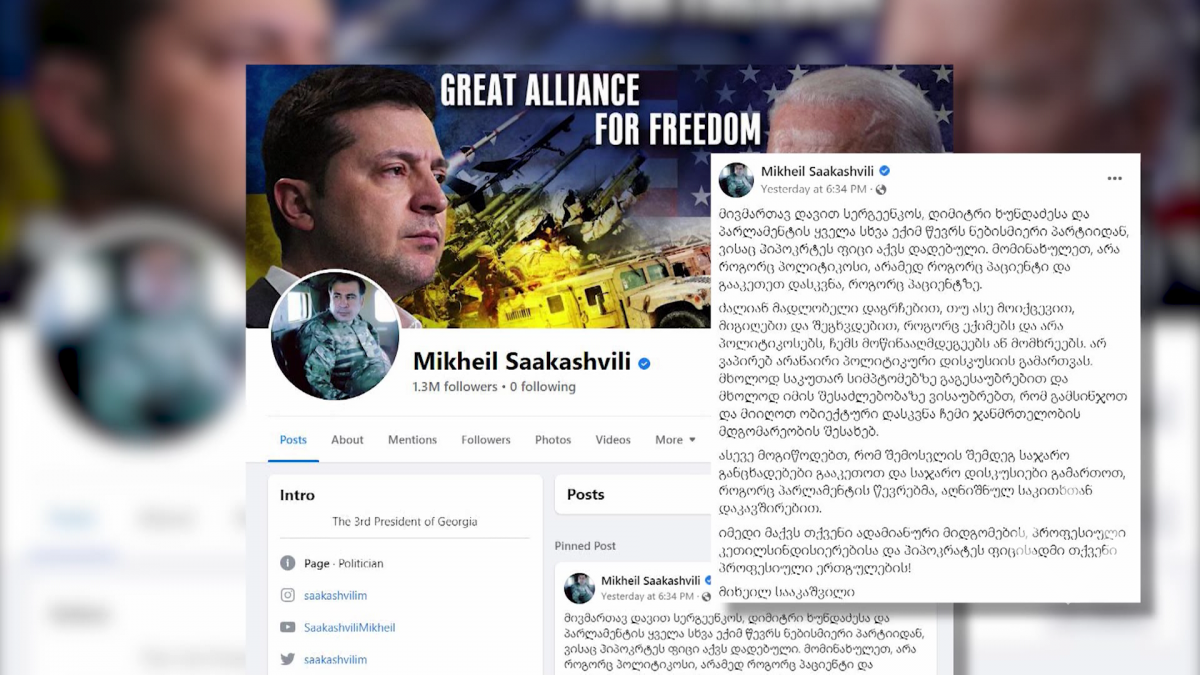Open the three-dots menu on enlarged post

[x=1114, y=179]
